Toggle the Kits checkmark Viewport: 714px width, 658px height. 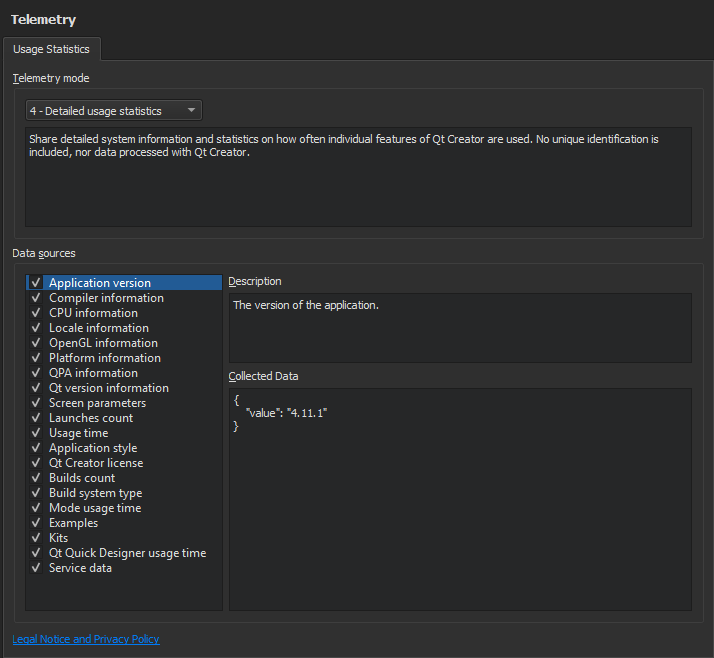(x=35, y=538)
